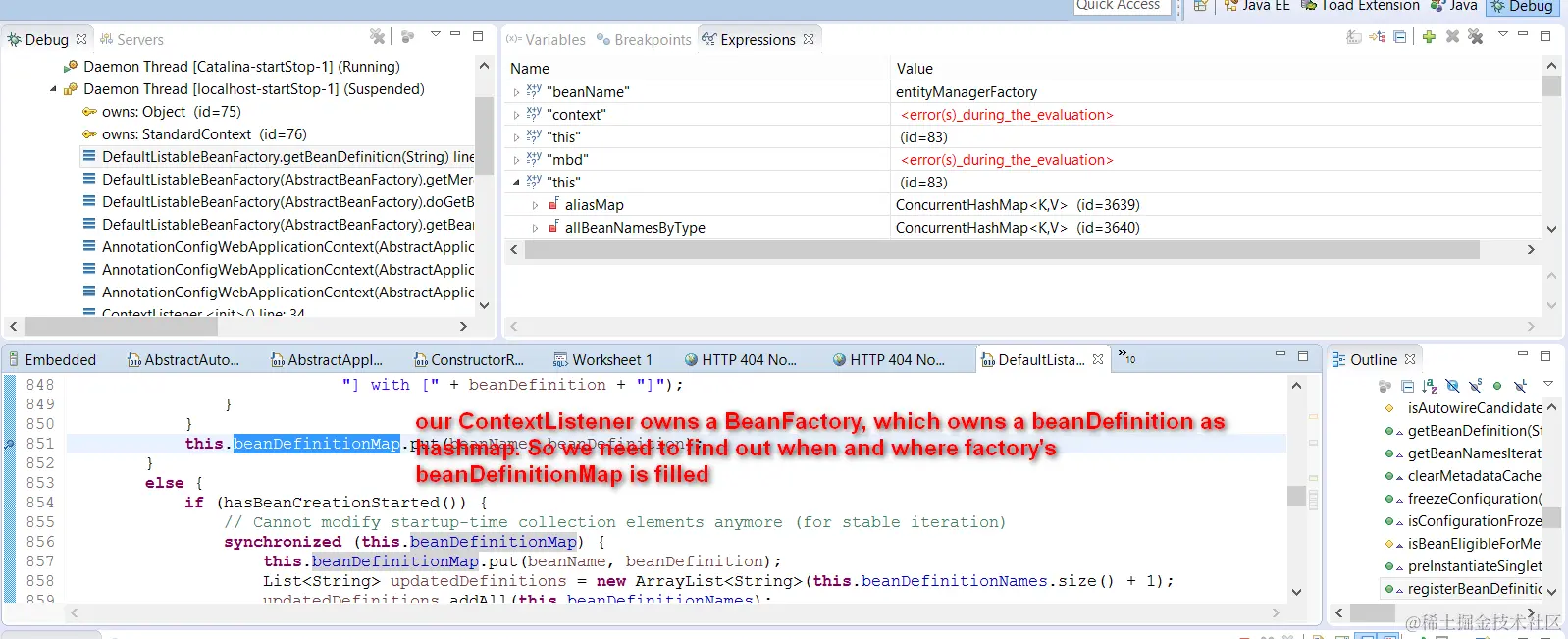
Task: Toggle alphabetical Sort in Outline
Action: click(x=1430, y=386)
